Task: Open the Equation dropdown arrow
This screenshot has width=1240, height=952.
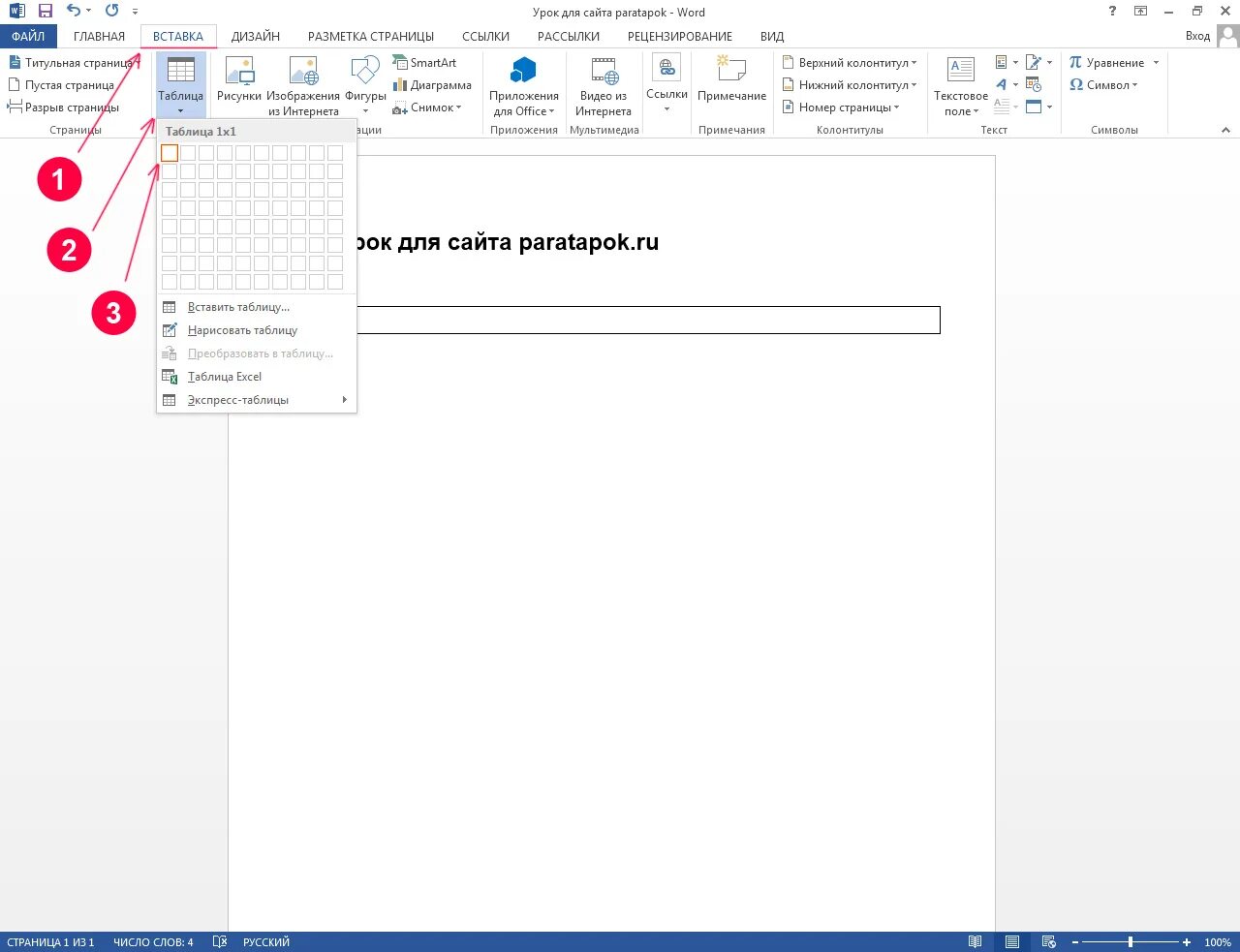Action: click(x=1156, y=63)
